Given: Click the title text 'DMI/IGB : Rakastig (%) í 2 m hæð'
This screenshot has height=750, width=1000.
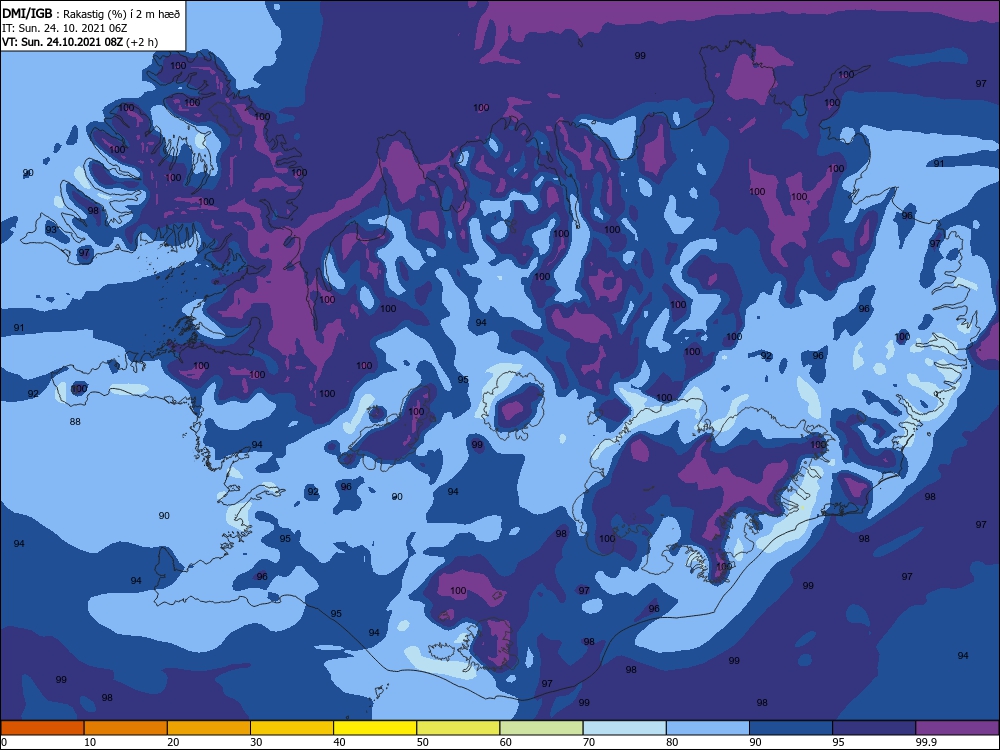Looking at the screenshot, I should point(91,13).
